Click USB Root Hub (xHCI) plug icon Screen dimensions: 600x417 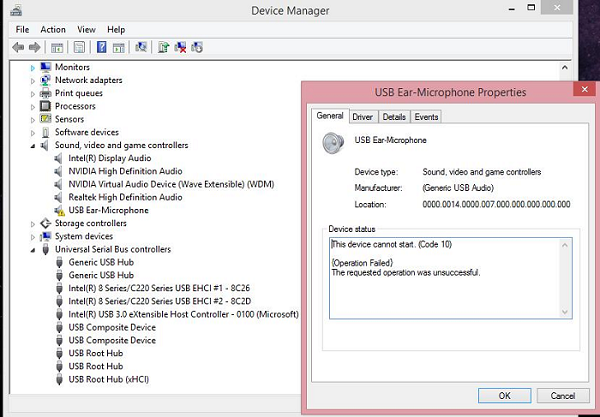pos(59,380)
